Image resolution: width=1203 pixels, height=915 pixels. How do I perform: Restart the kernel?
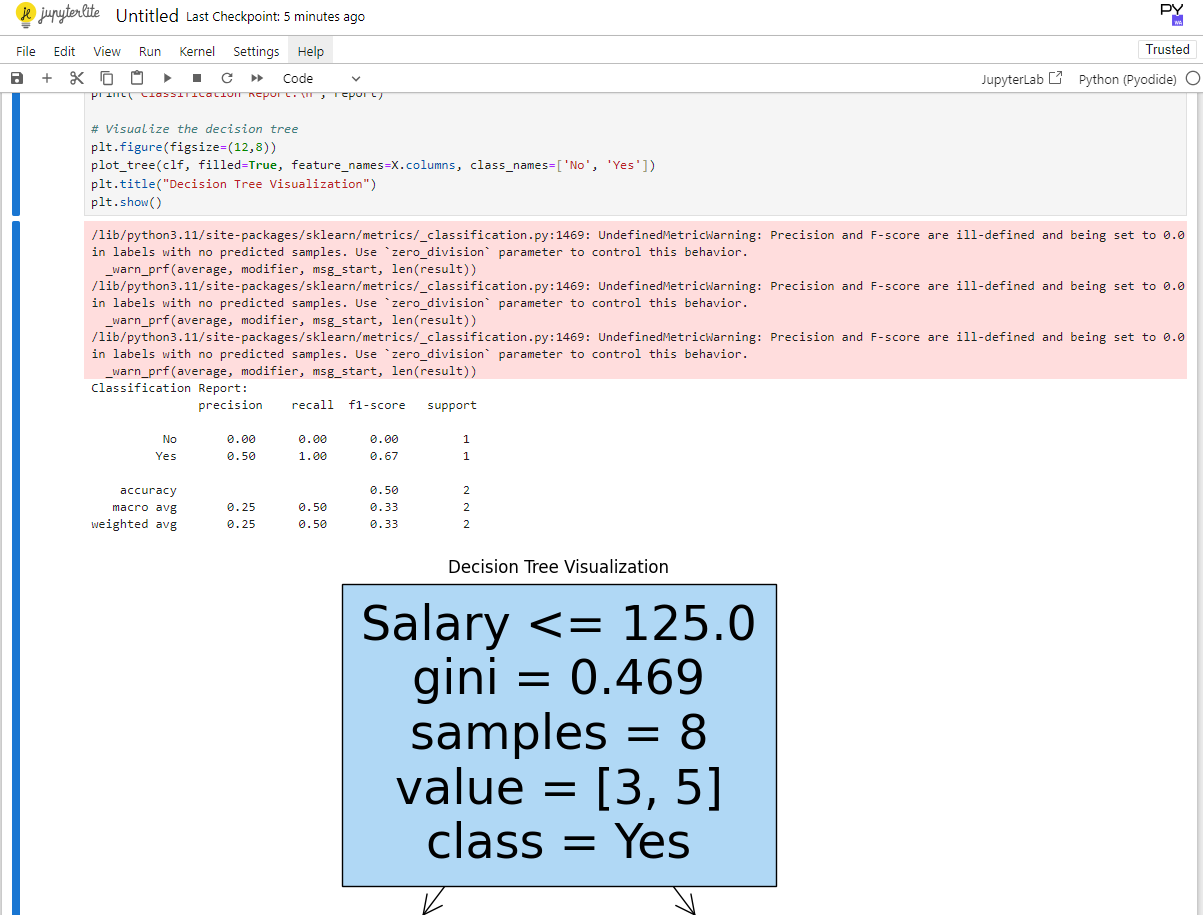click(227, 77)
